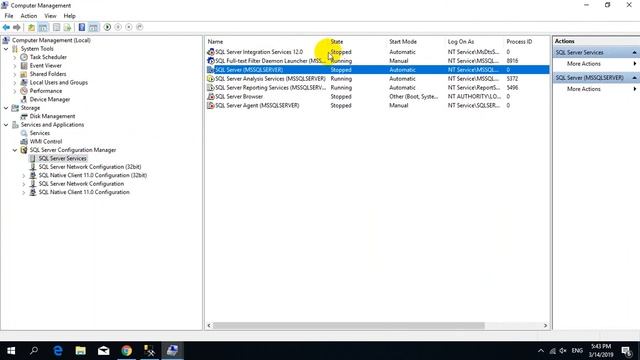Open the View menu

[x=50, y=16]
